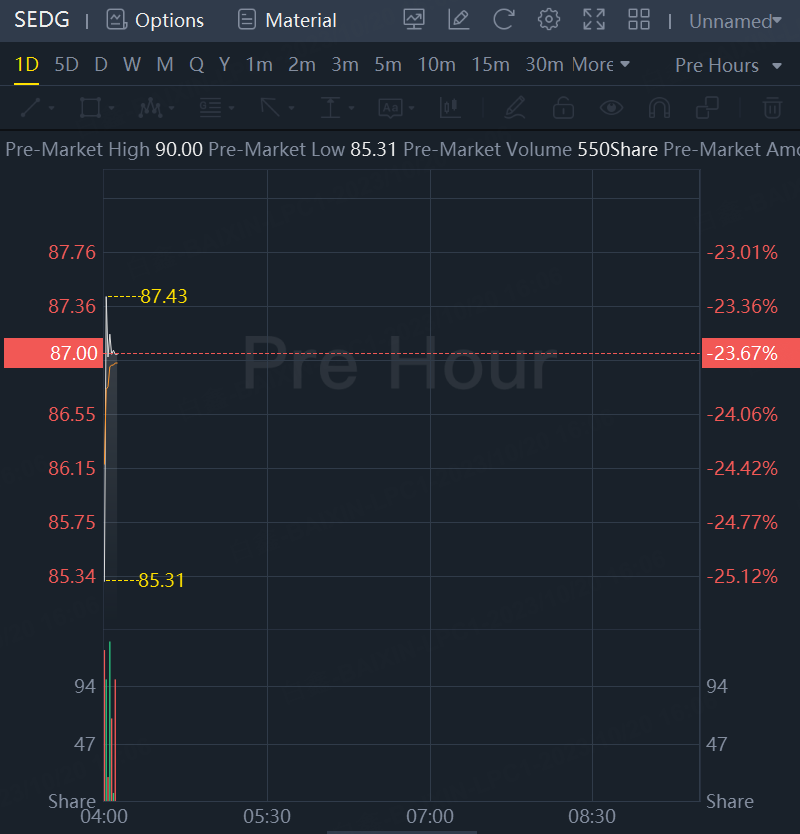The height and width of the screenshot is (834, 800).
Task: Delete drawings with trash icon
Action: (x=771, y=107)
